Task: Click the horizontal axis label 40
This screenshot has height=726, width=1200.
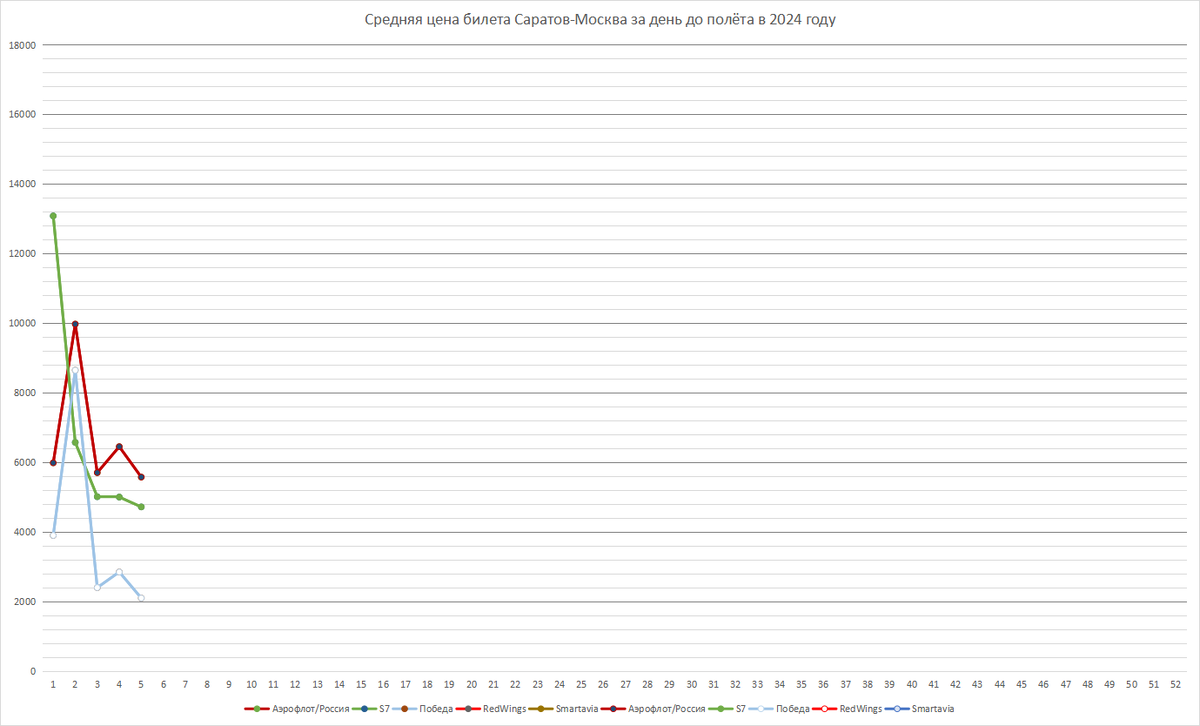Action: point(911,685)
